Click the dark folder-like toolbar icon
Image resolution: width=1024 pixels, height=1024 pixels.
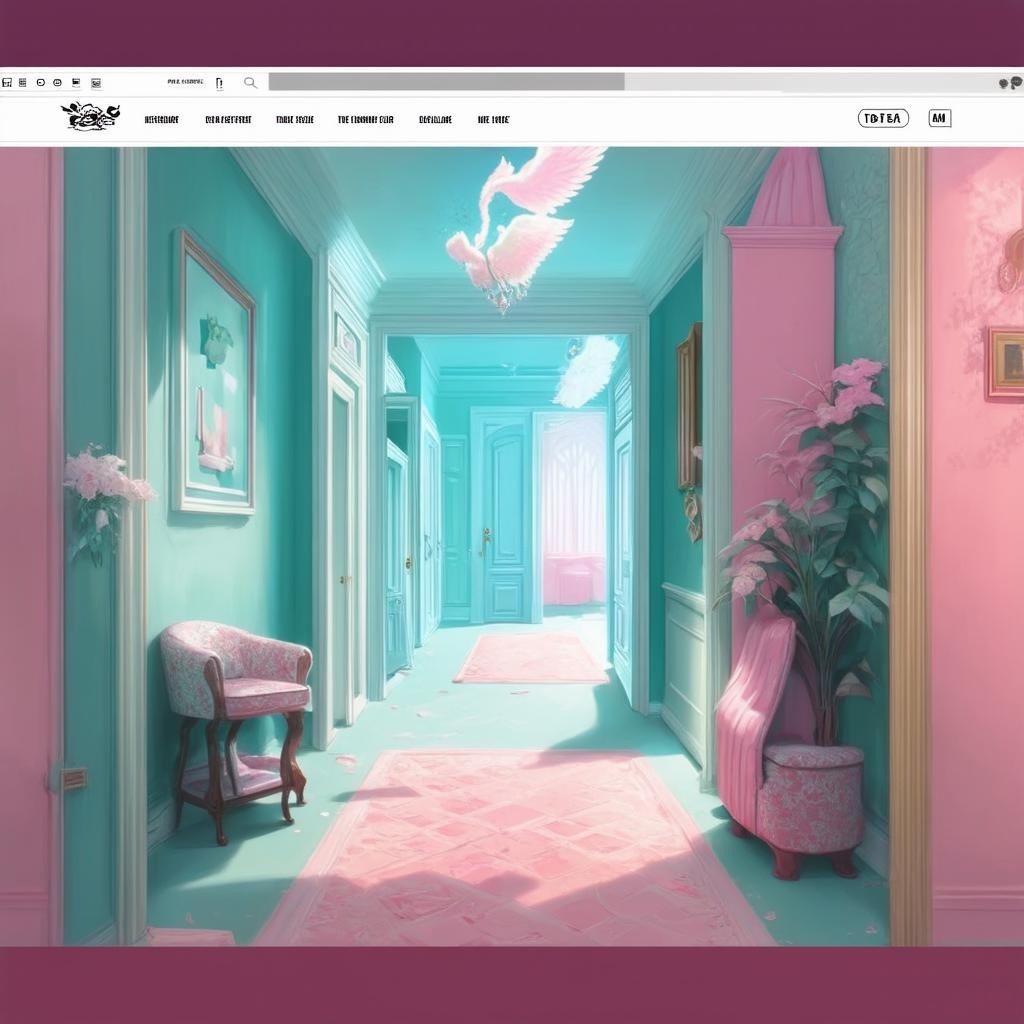click(x=76, y=82)
